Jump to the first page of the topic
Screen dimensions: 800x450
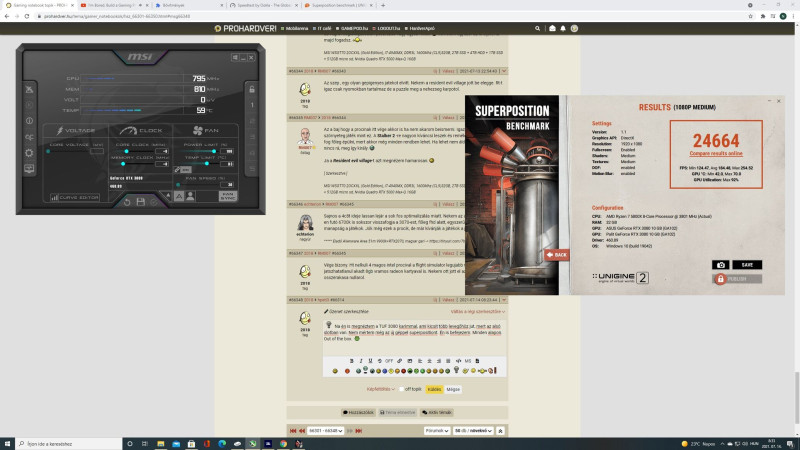point(293,431)
